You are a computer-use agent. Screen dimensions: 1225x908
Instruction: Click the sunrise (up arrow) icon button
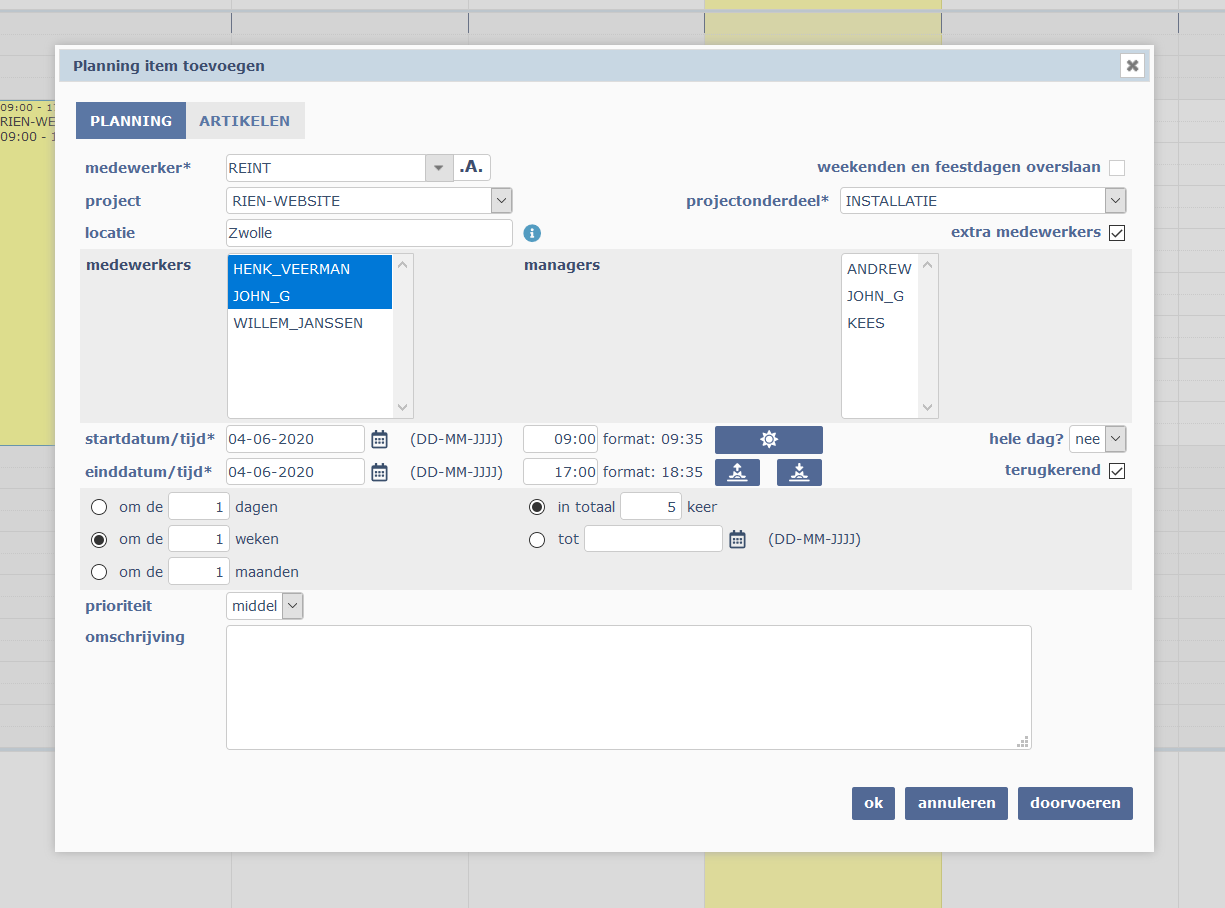(x=737, y=472)
